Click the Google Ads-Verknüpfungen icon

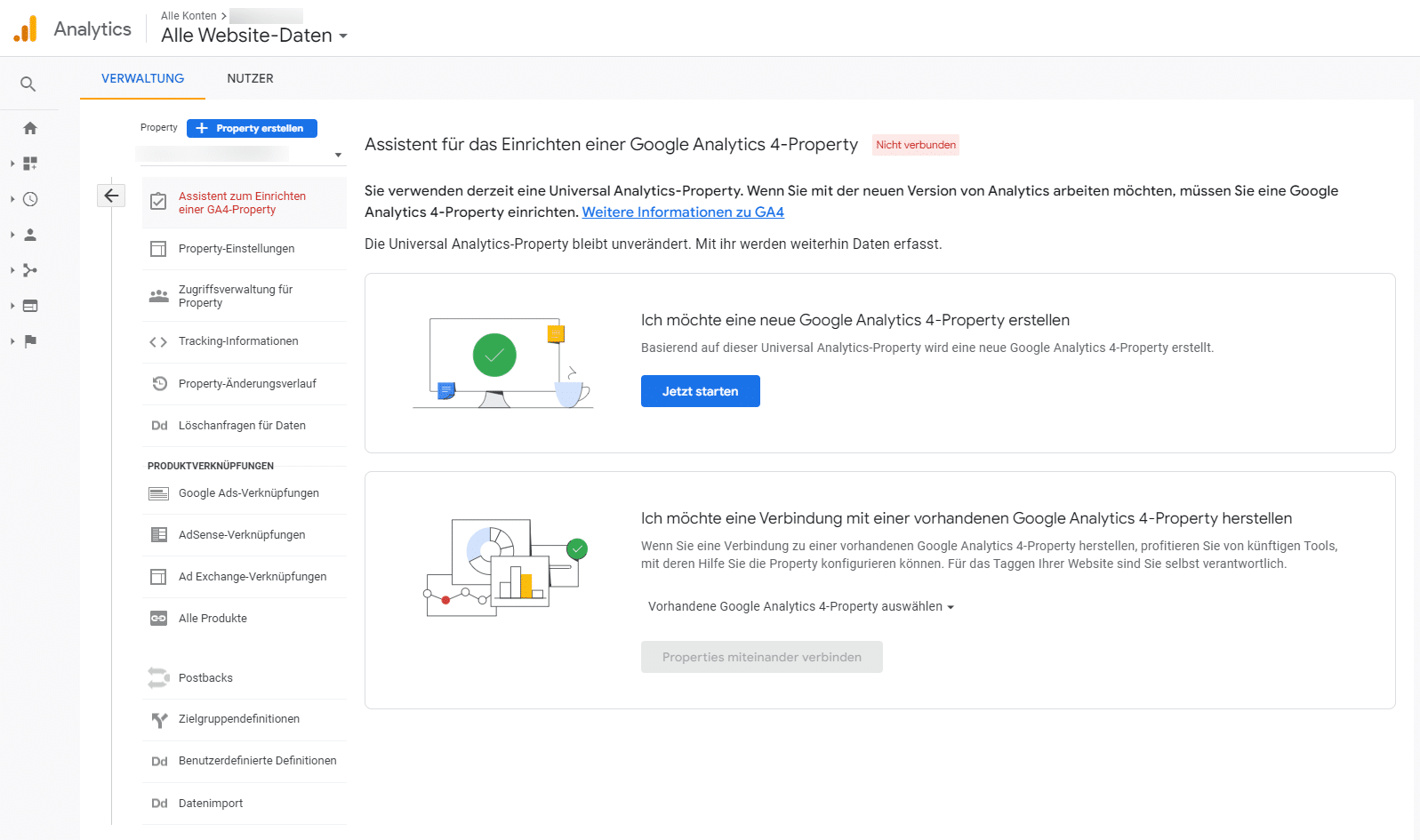pyautogui.click(x=158, y=494)
